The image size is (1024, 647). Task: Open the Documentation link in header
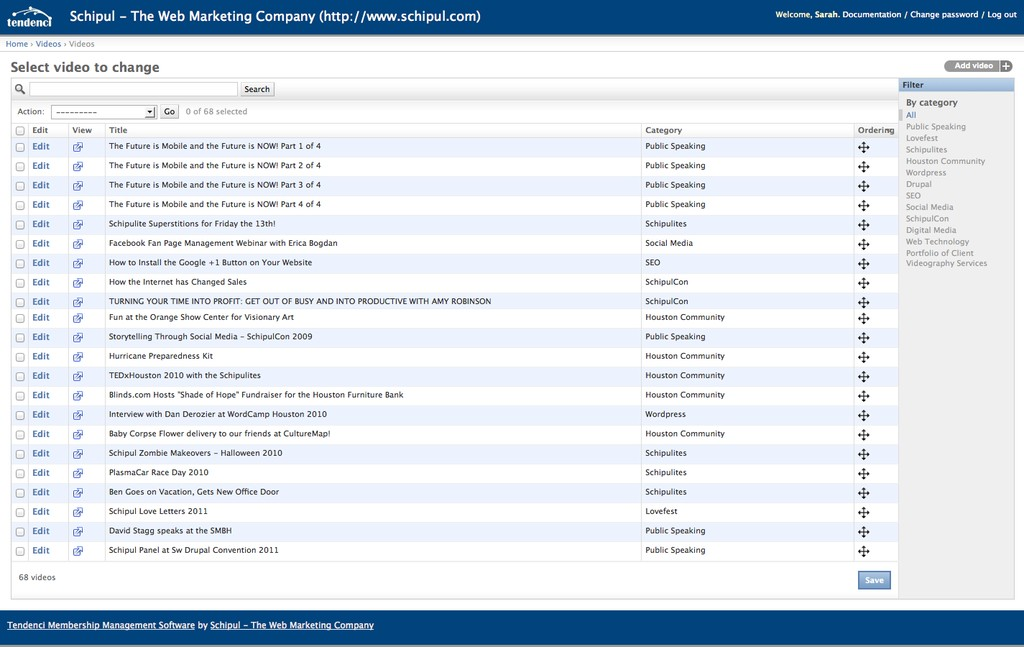pyautogui.click(x=871, y=14)
